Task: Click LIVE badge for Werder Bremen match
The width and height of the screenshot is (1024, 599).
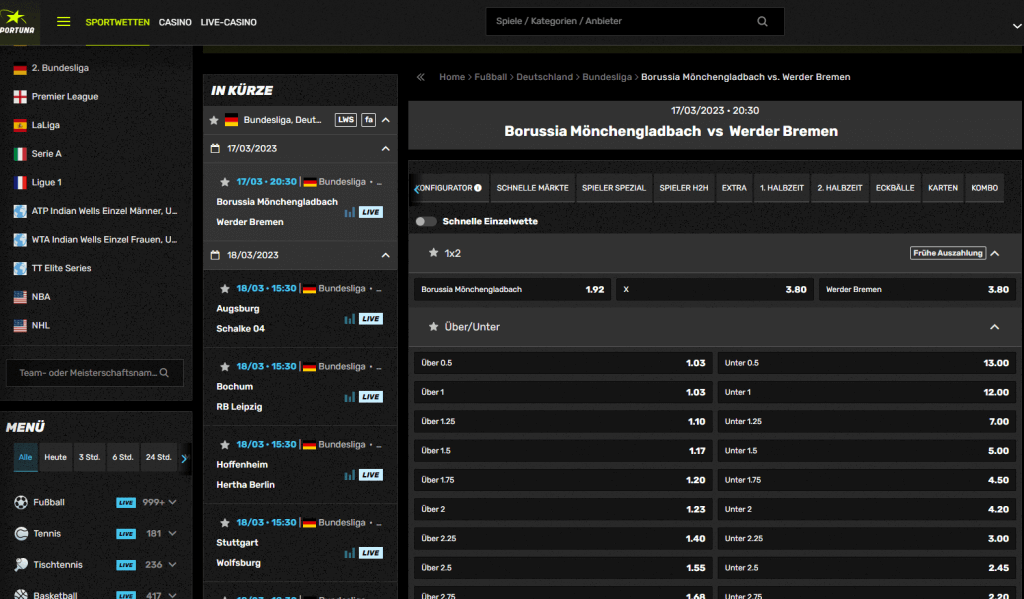Action: [x=371, y=212]
